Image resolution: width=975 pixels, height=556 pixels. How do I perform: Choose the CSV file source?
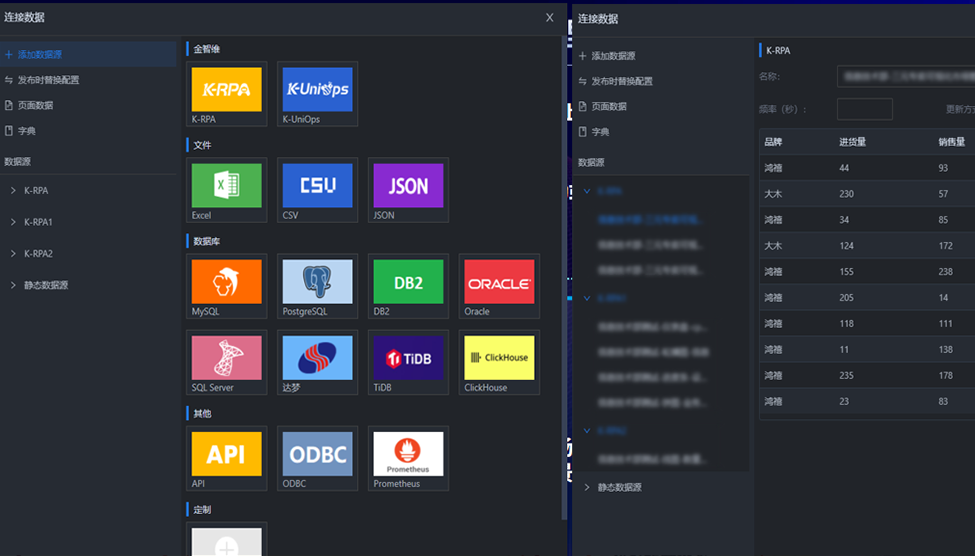pos(317,190)
